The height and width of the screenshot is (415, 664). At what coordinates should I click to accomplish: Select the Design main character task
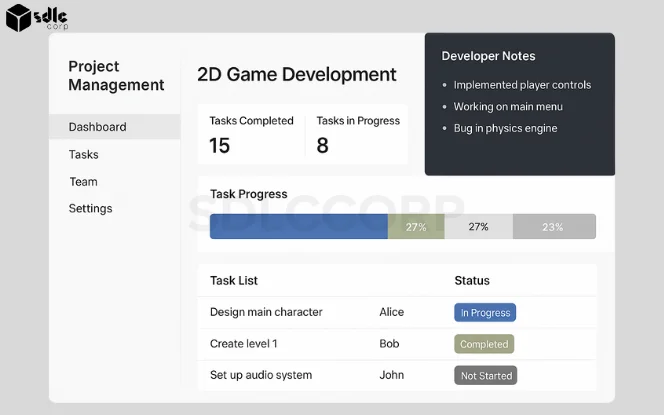pyautogui.click(x=266, y=312)
